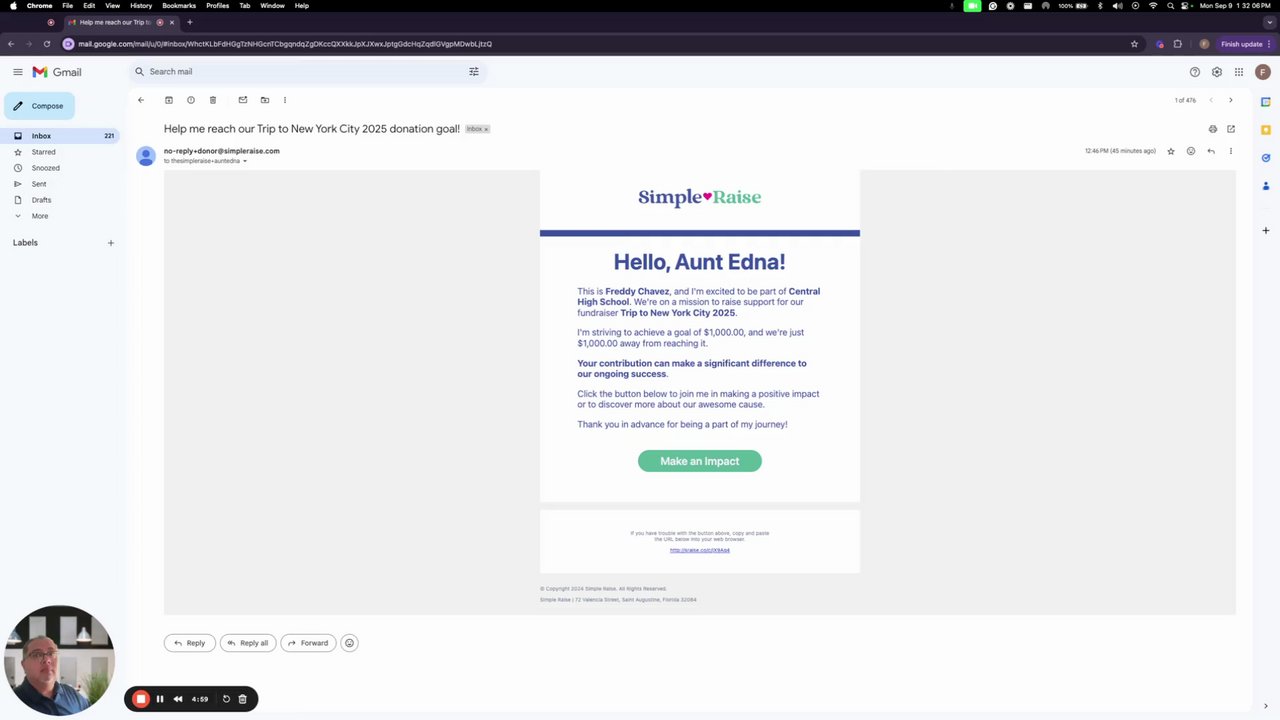Open Chrome Profiles menu

pos(218,6)
